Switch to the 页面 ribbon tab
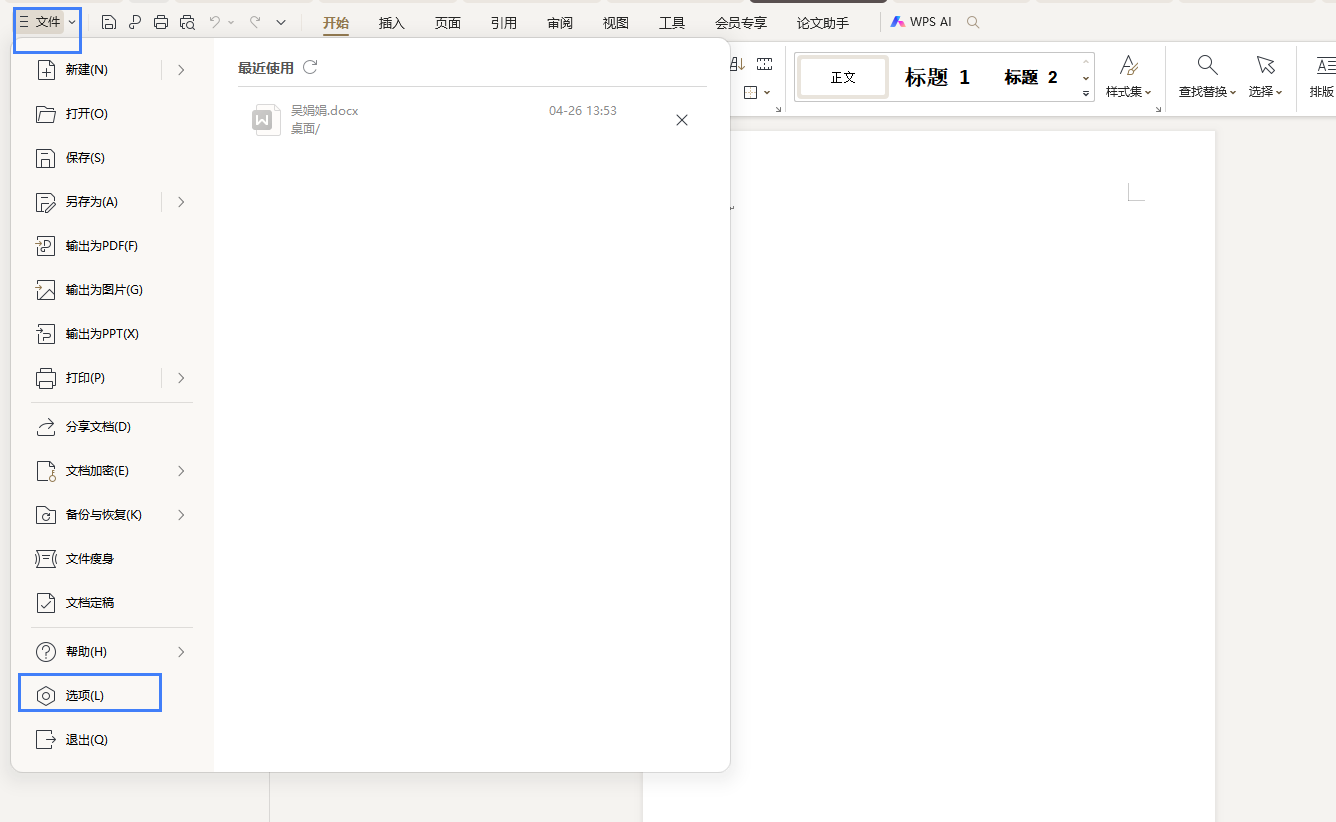Screen dimensions: 1336x822 [448, 22]
